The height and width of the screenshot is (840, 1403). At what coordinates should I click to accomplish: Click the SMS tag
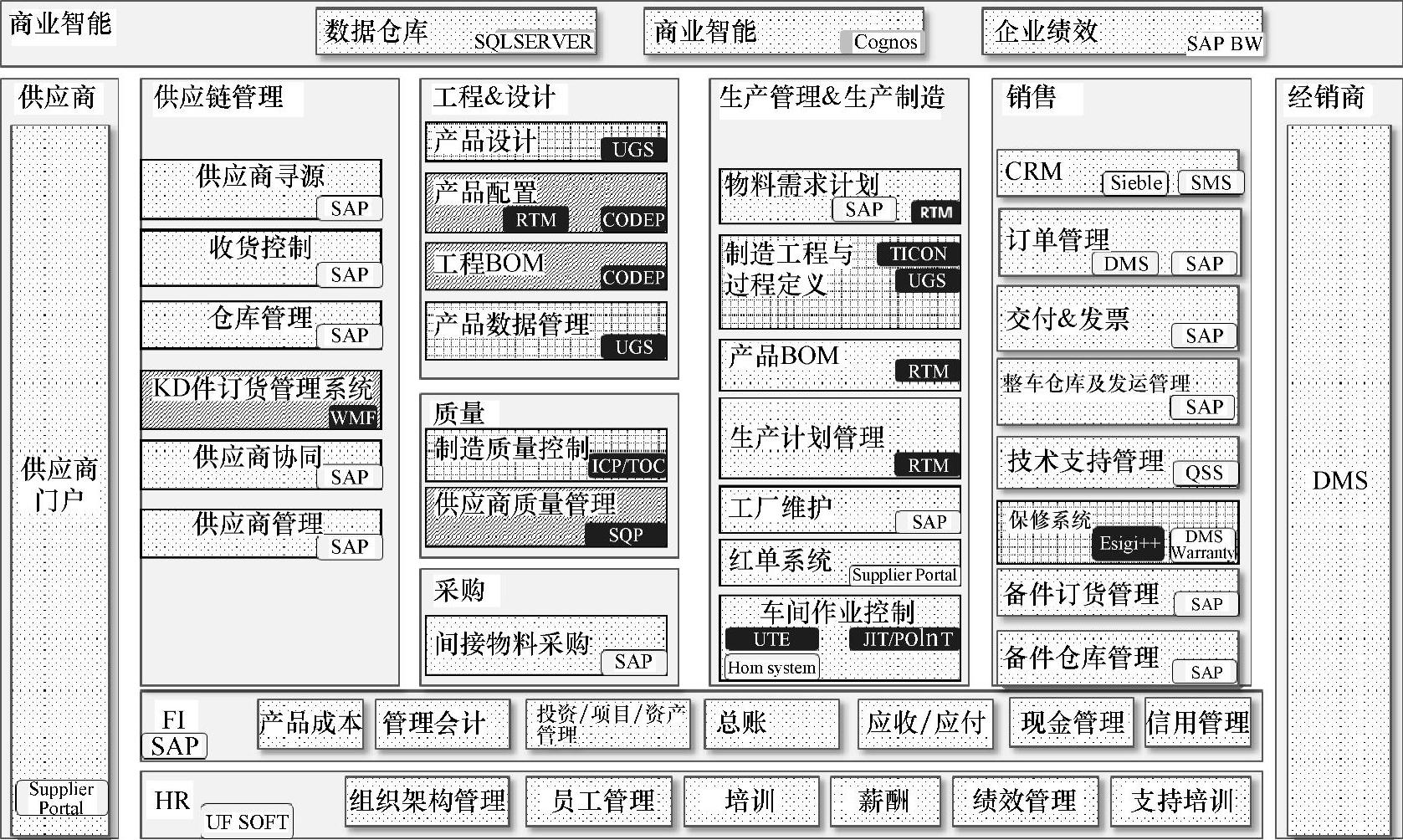pyautogui.click(x=1211, y=182)
